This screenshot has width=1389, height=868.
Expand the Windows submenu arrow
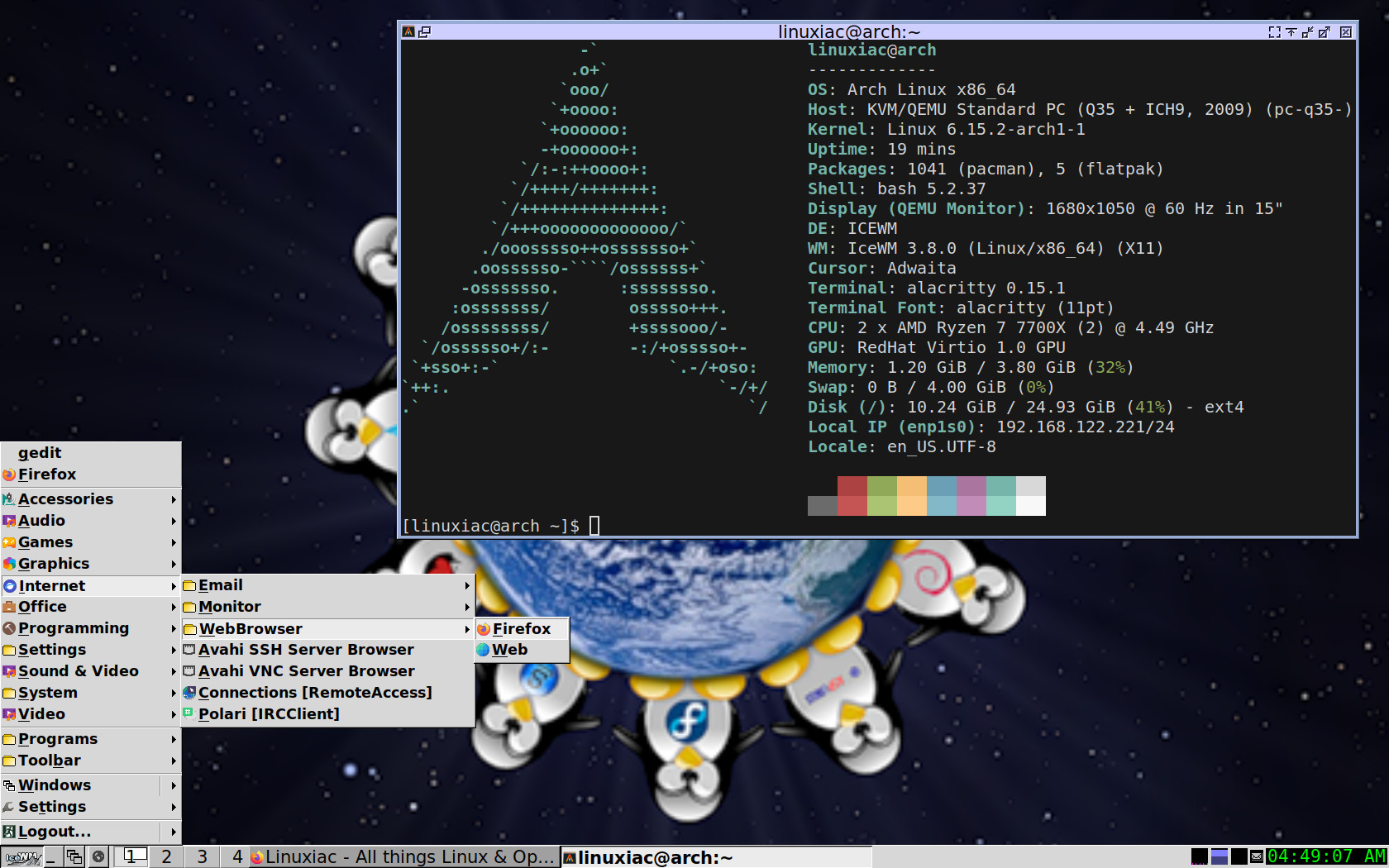pyautogui.click(x=174, y=785)
